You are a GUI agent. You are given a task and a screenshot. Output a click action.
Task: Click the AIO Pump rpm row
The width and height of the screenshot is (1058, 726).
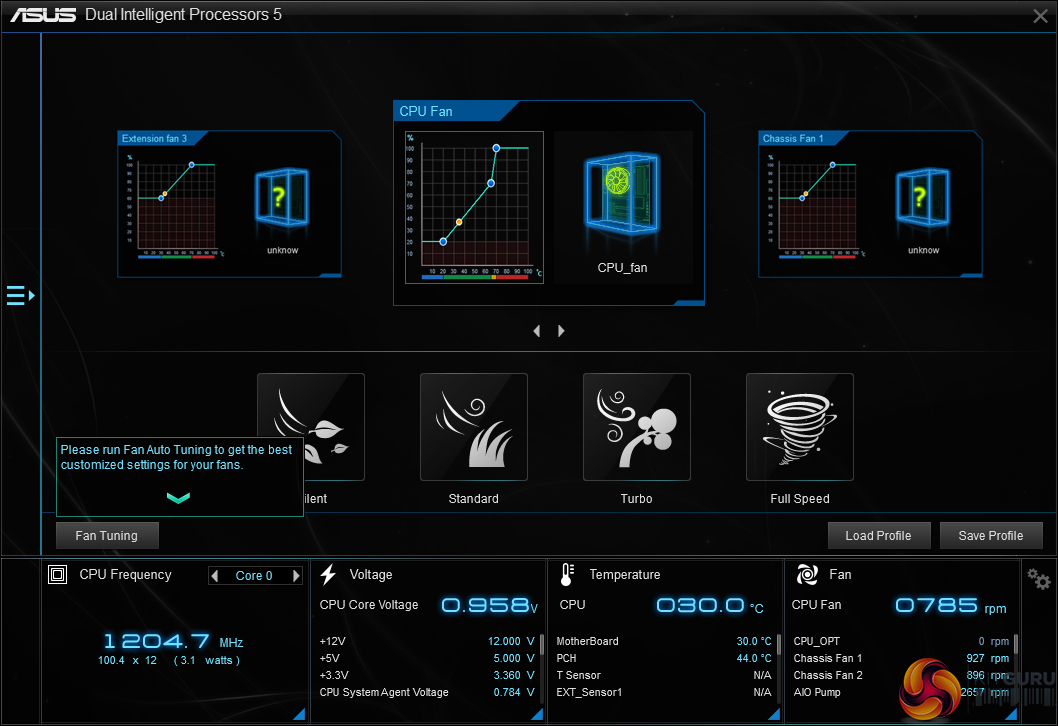point(901,692)
